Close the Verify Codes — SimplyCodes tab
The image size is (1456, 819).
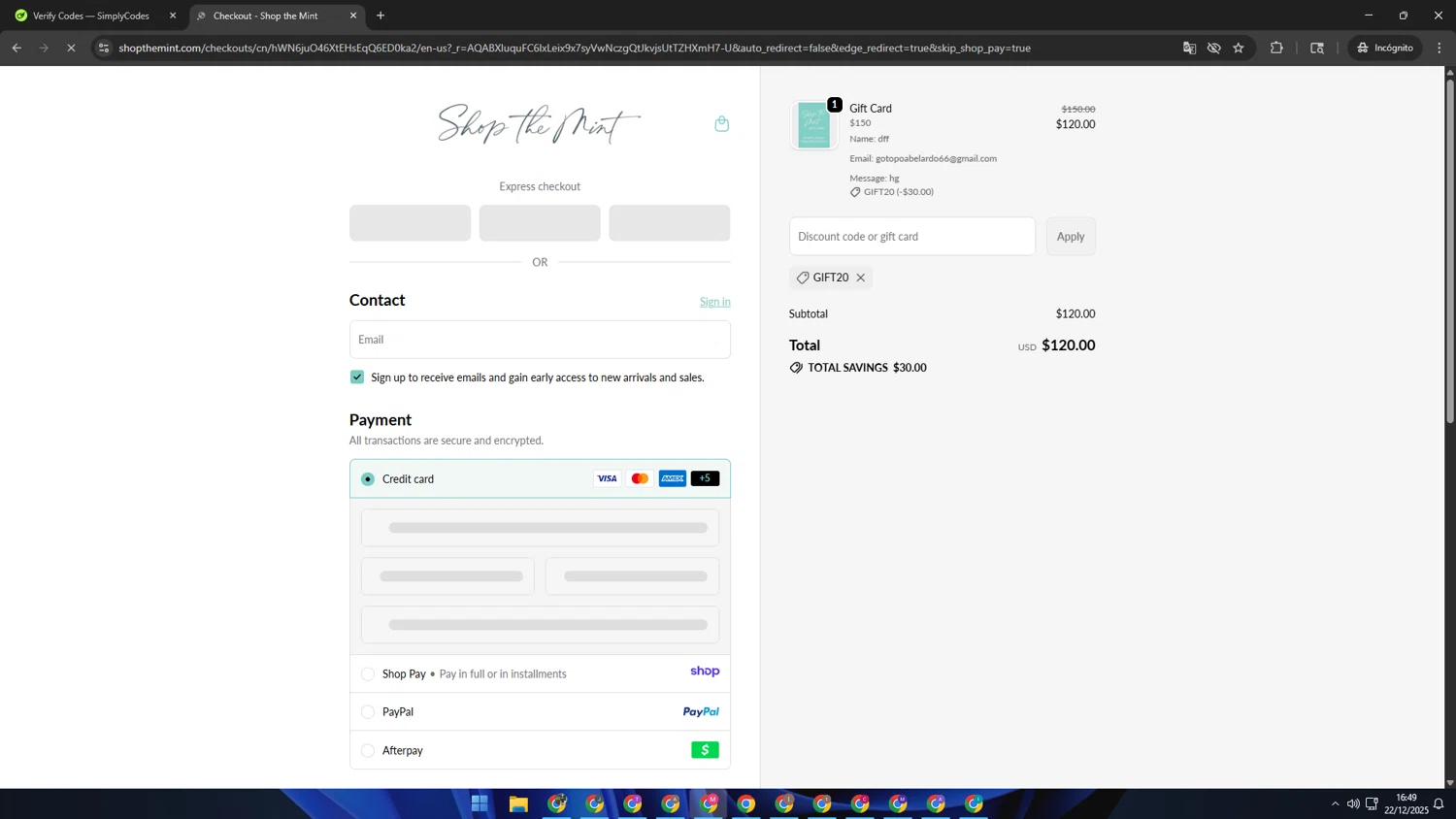pos(173,16)
